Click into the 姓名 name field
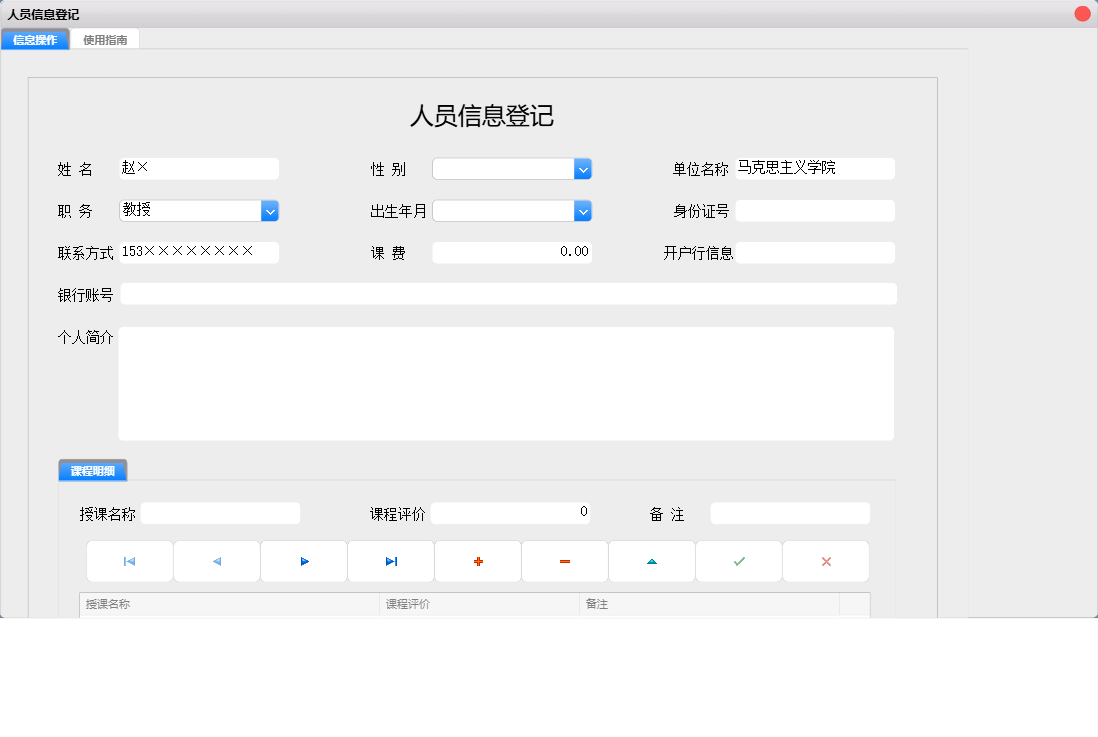The image size is (1098, 737). click(x=198, y=168)
